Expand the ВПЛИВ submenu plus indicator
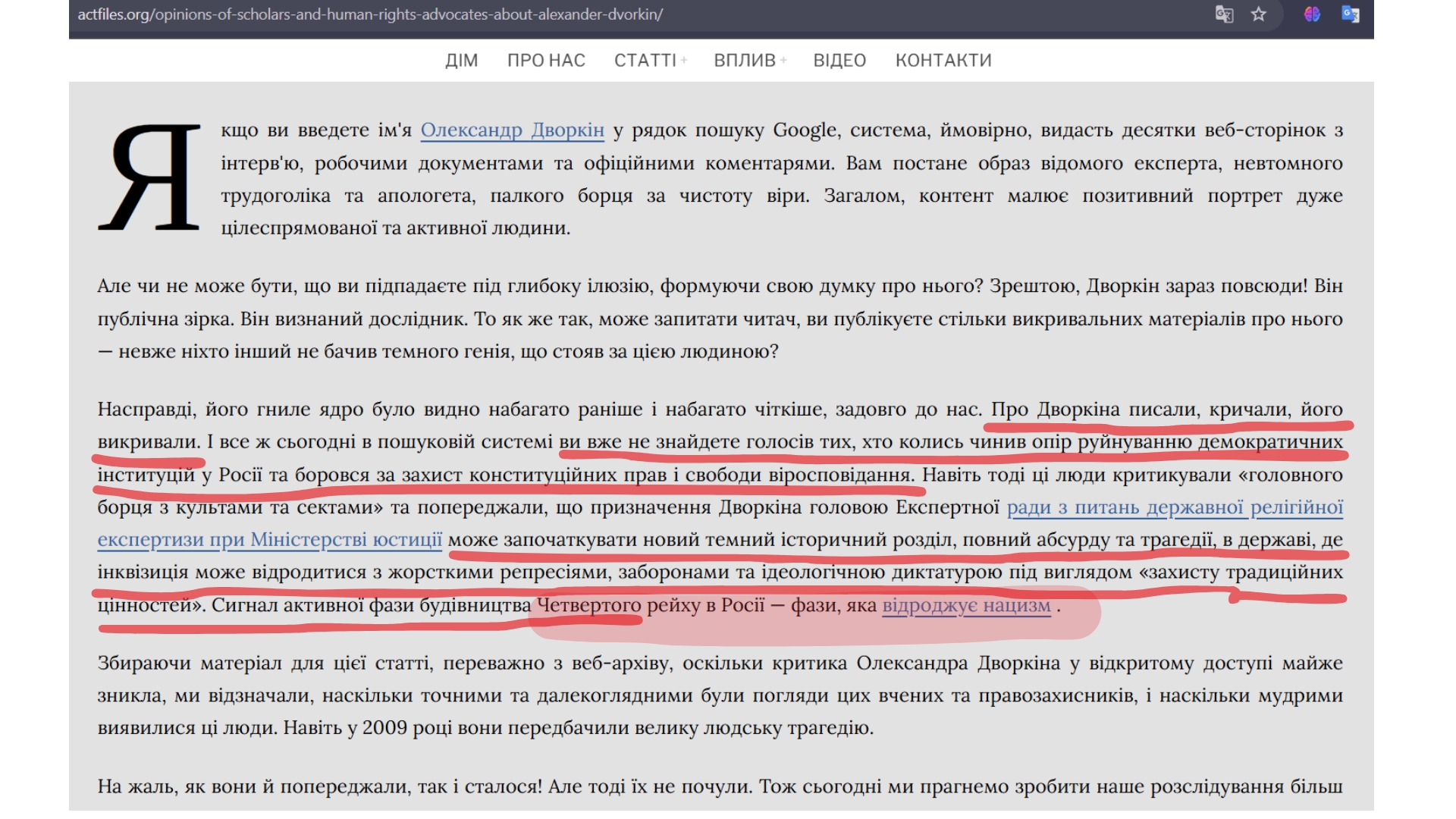1456x819 pixels. point(783,61)
